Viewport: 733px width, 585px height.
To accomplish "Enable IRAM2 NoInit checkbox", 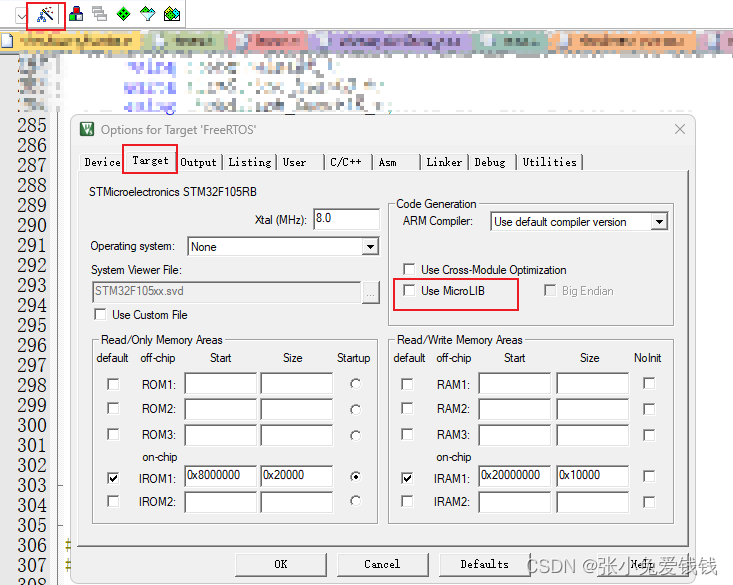I will click(649, 502).
